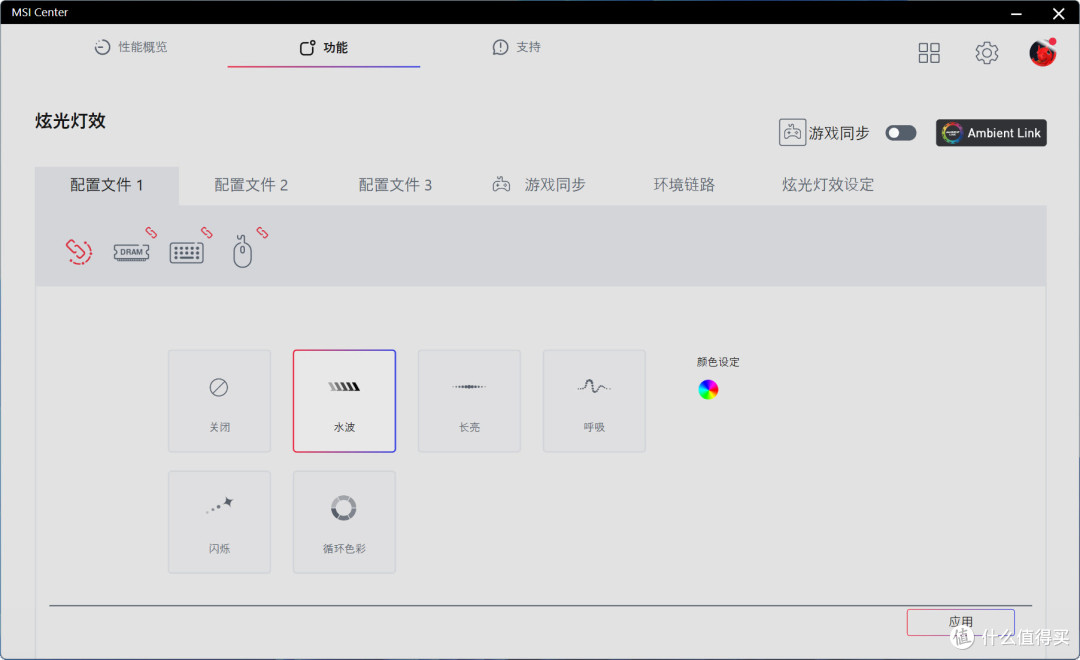Click the red all-device sync link icon
Viewport: 1080px width, 660px height.
[79, 251]
